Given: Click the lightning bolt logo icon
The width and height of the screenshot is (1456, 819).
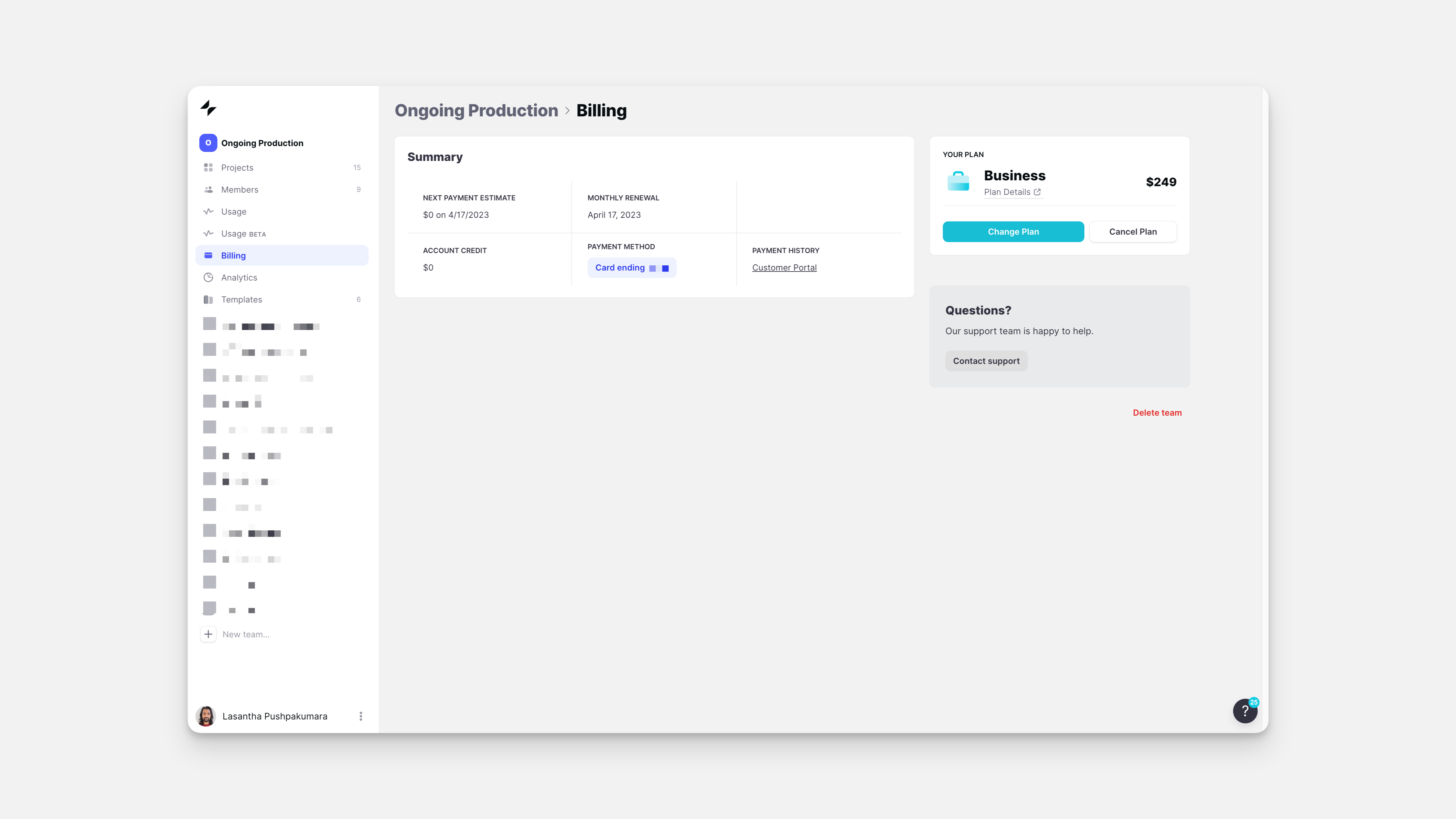Looking at the screenshot, I should [208, 107].
